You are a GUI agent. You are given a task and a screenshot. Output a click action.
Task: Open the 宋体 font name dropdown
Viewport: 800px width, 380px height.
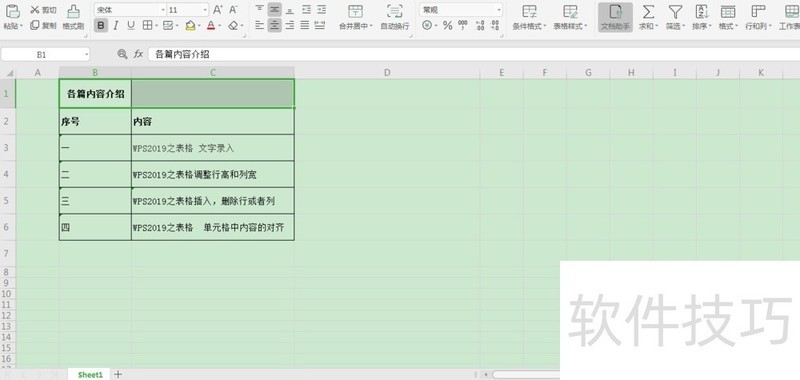click(163, 10)
